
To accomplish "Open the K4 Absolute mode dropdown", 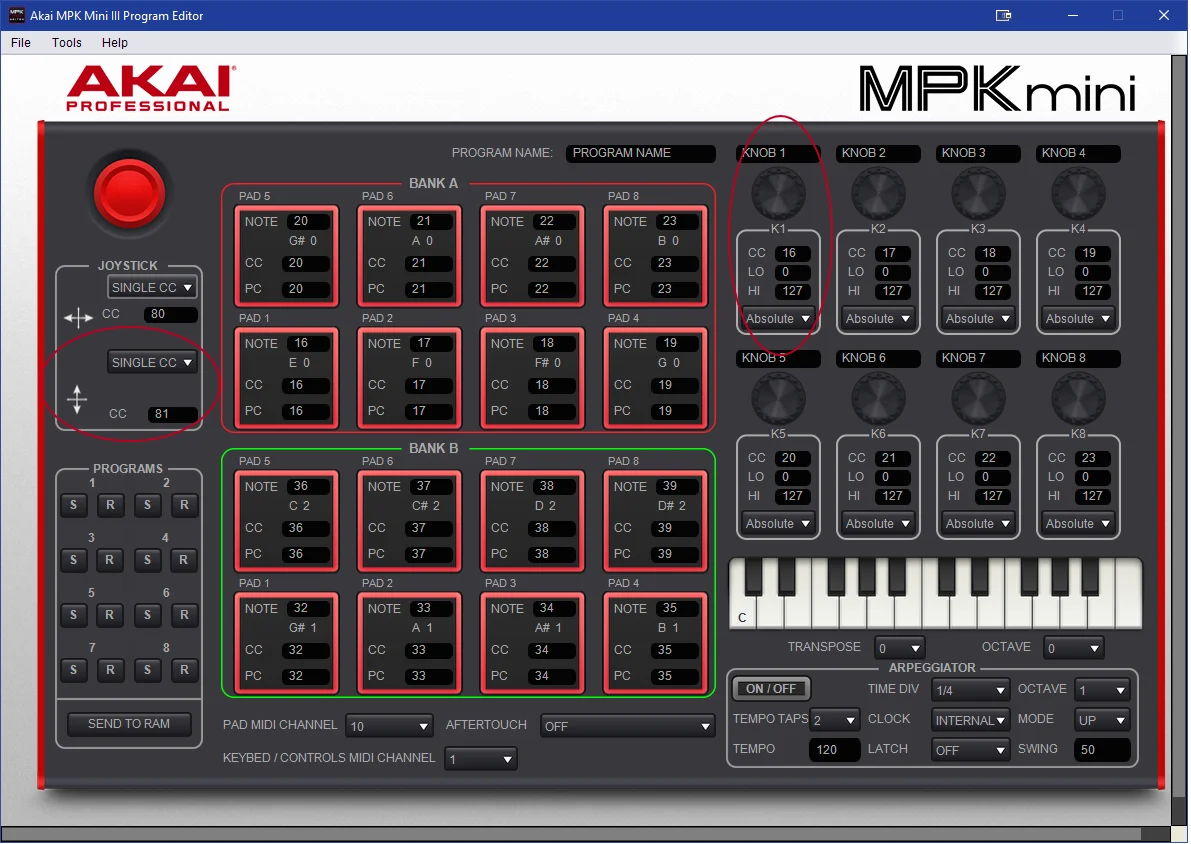I will pos(1078,319).
